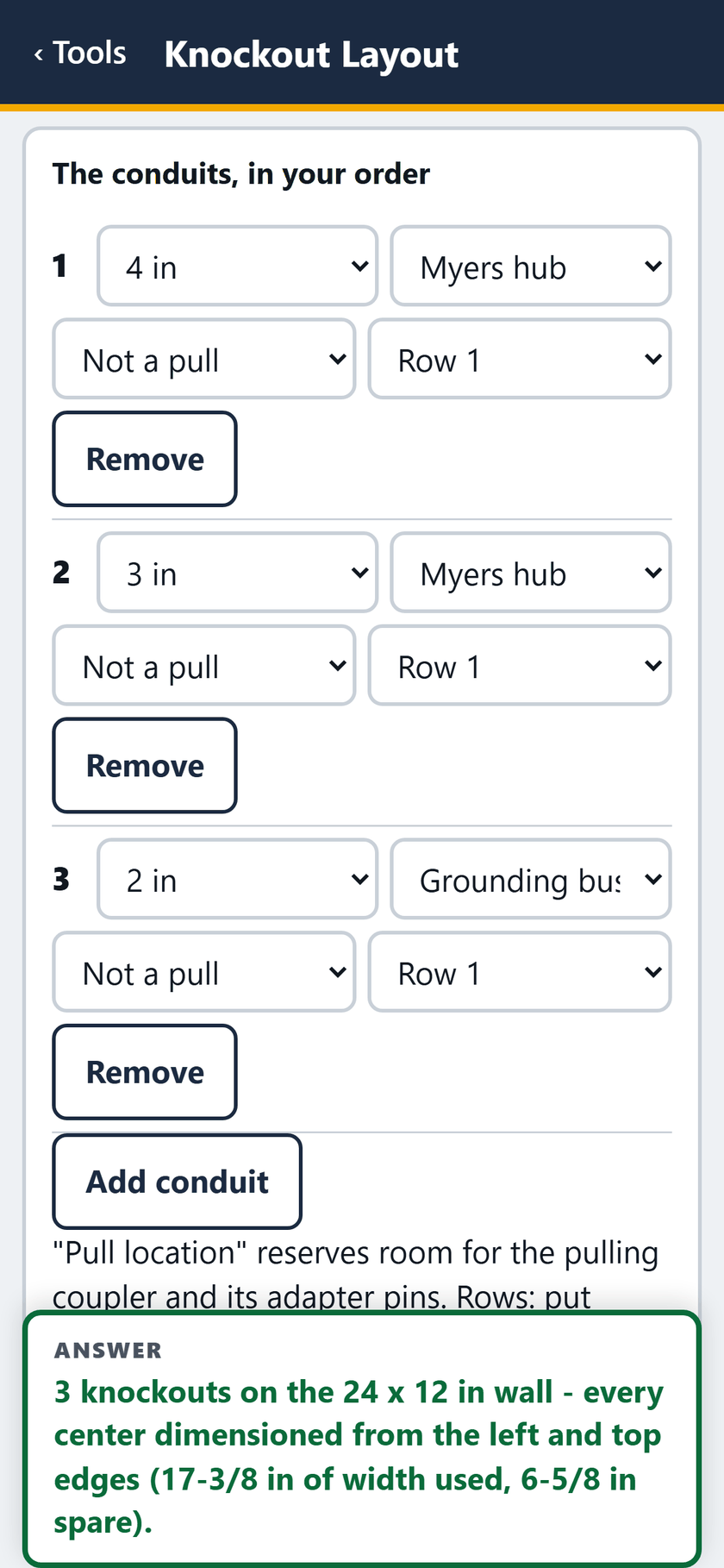Open conduit 1 Not a pull dropdown

[204, 359]
